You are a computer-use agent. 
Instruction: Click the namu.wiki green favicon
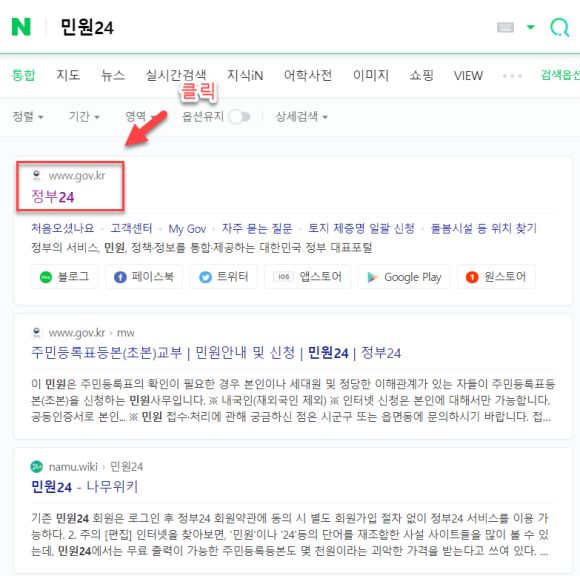37,466
